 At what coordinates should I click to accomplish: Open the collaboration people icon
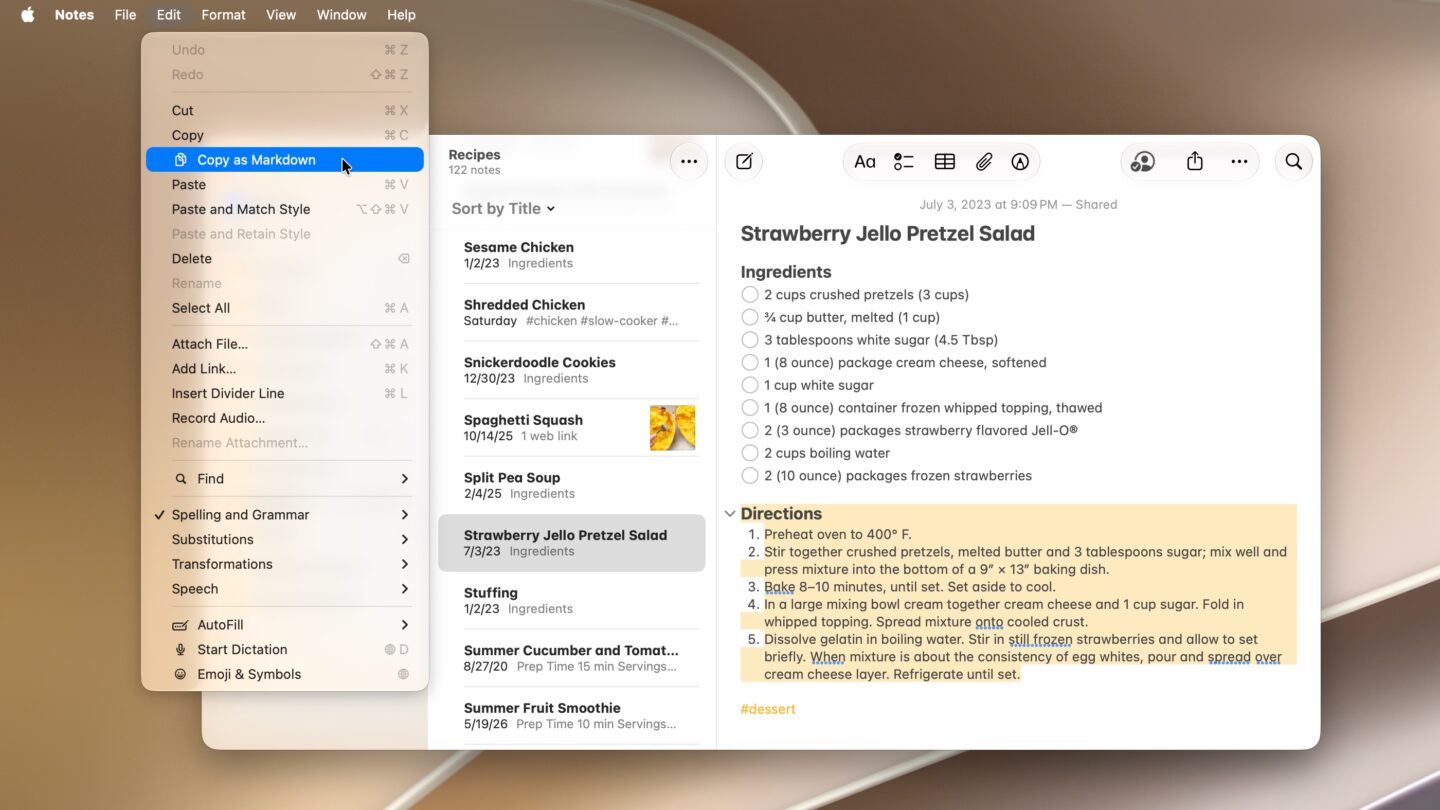coord(1143,162)
